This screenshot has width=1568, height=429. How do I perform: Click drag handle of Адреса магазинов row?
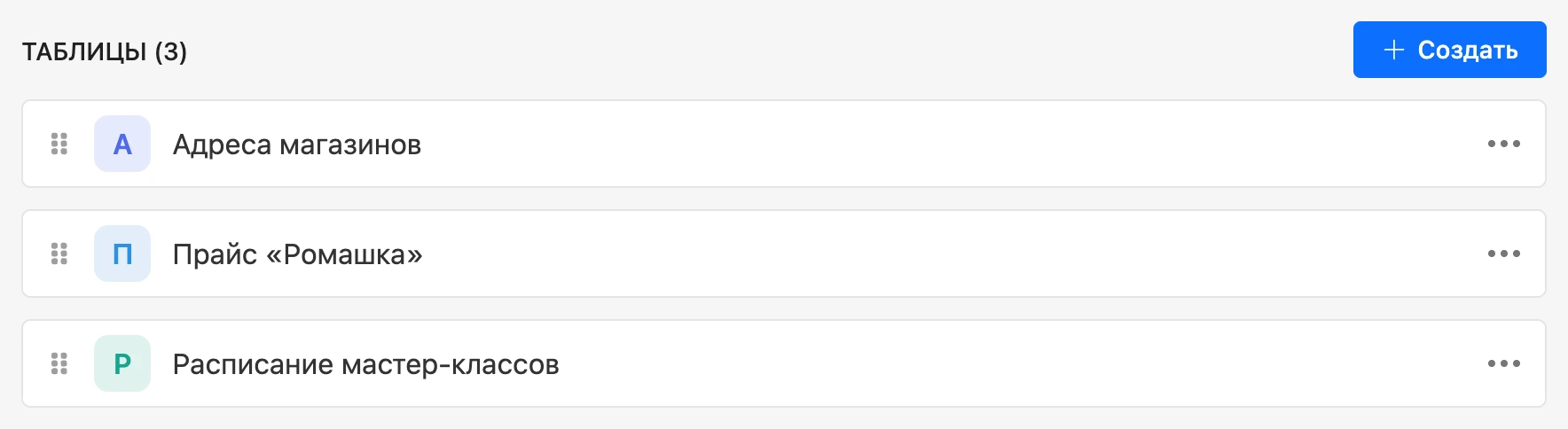(59, 144)
